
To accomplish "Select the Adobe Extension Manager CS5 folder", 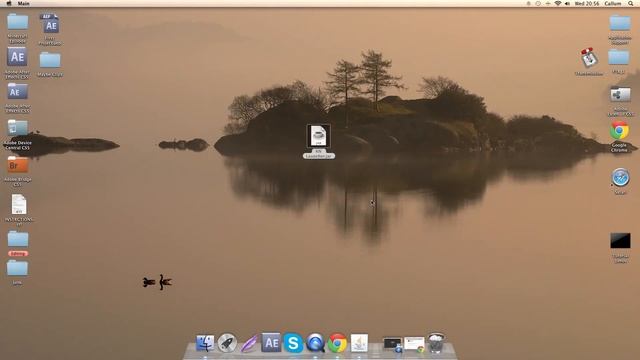I will click(620, 94).
